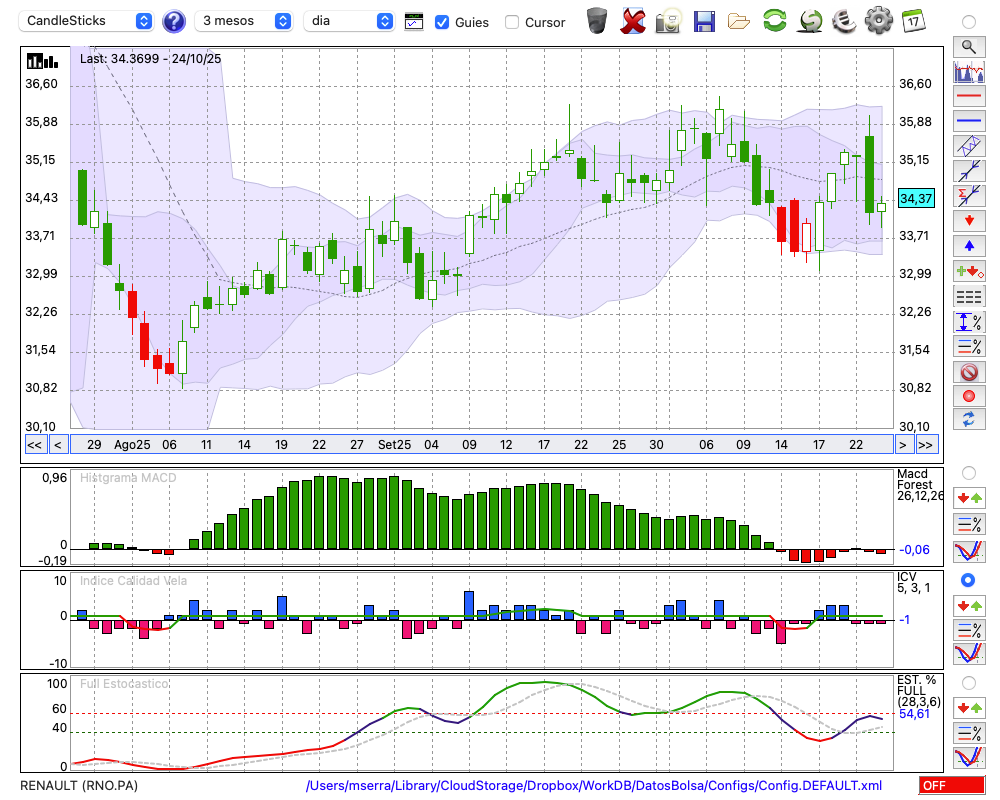Click the blue floppy disk save icon
Screen dimensions: 1000x800
(x=704, y=21)
